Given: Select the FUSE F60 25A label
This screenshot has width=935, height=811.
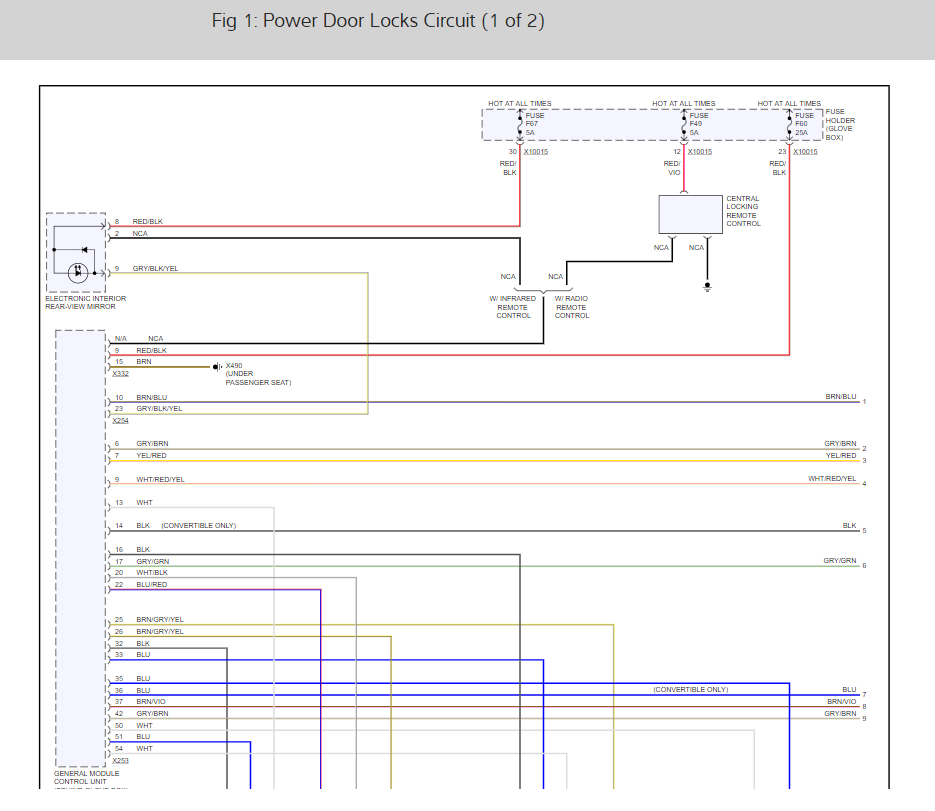Looking at the screenshot, I should pos(804,124).
